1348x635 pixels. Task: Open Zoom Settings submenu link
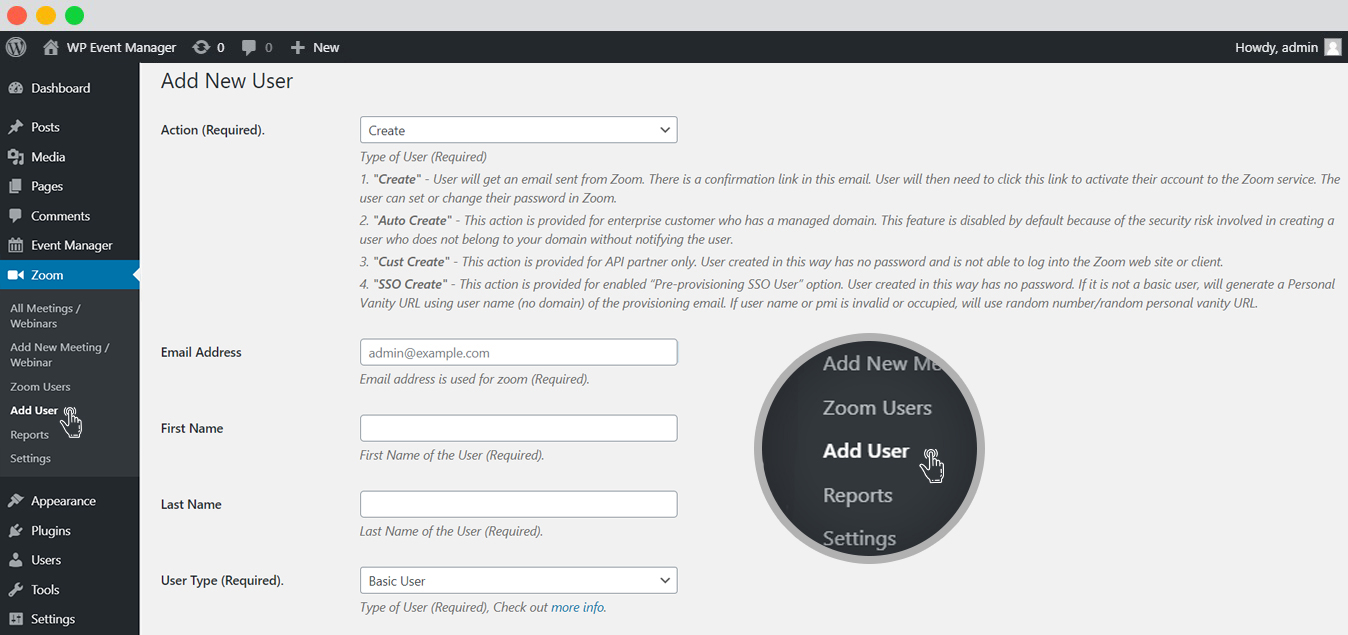(x=30, y=459)
